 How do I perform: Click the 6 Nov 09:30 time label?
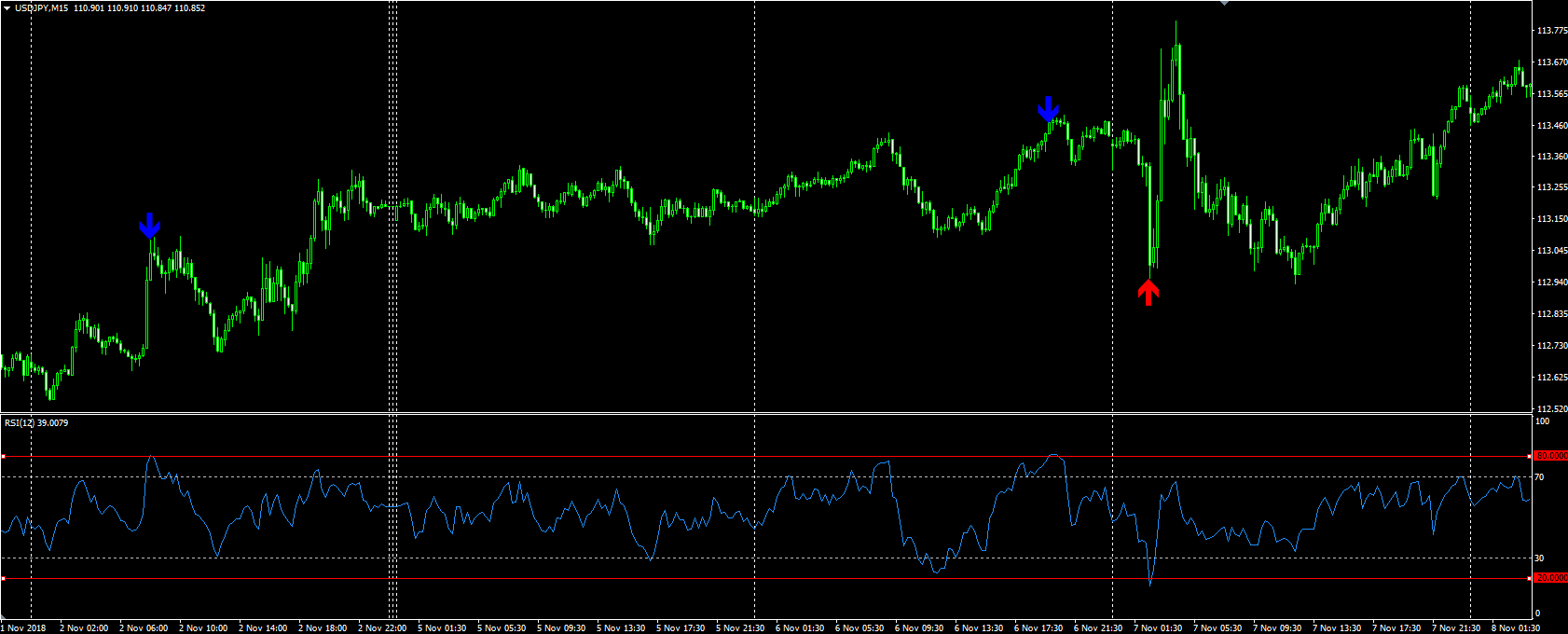(919, 628)
